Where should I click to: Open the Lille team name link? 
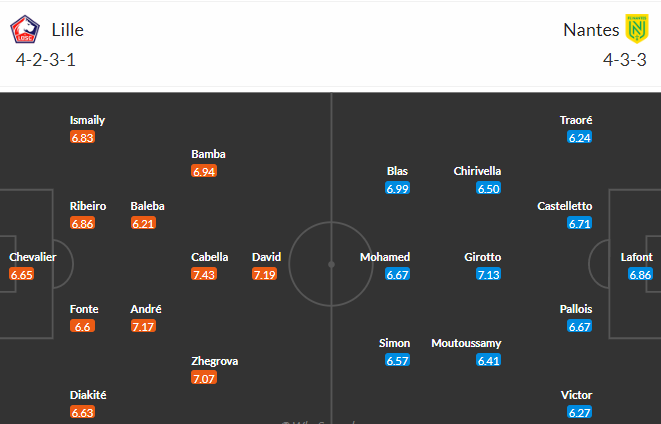(x=67, y=30)
